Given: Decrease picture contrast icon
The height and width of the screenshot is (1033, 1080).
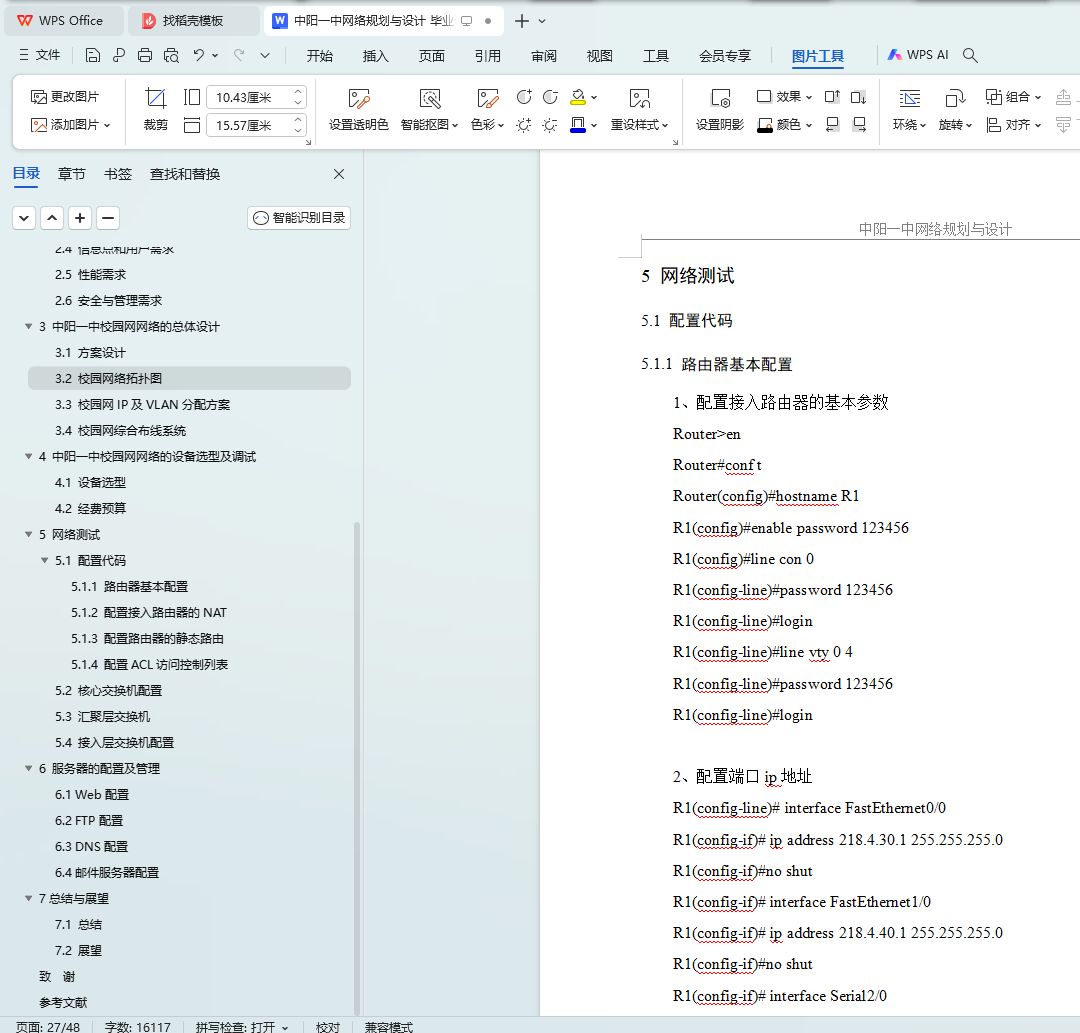Looking at the screenshot, I should 550,96.
